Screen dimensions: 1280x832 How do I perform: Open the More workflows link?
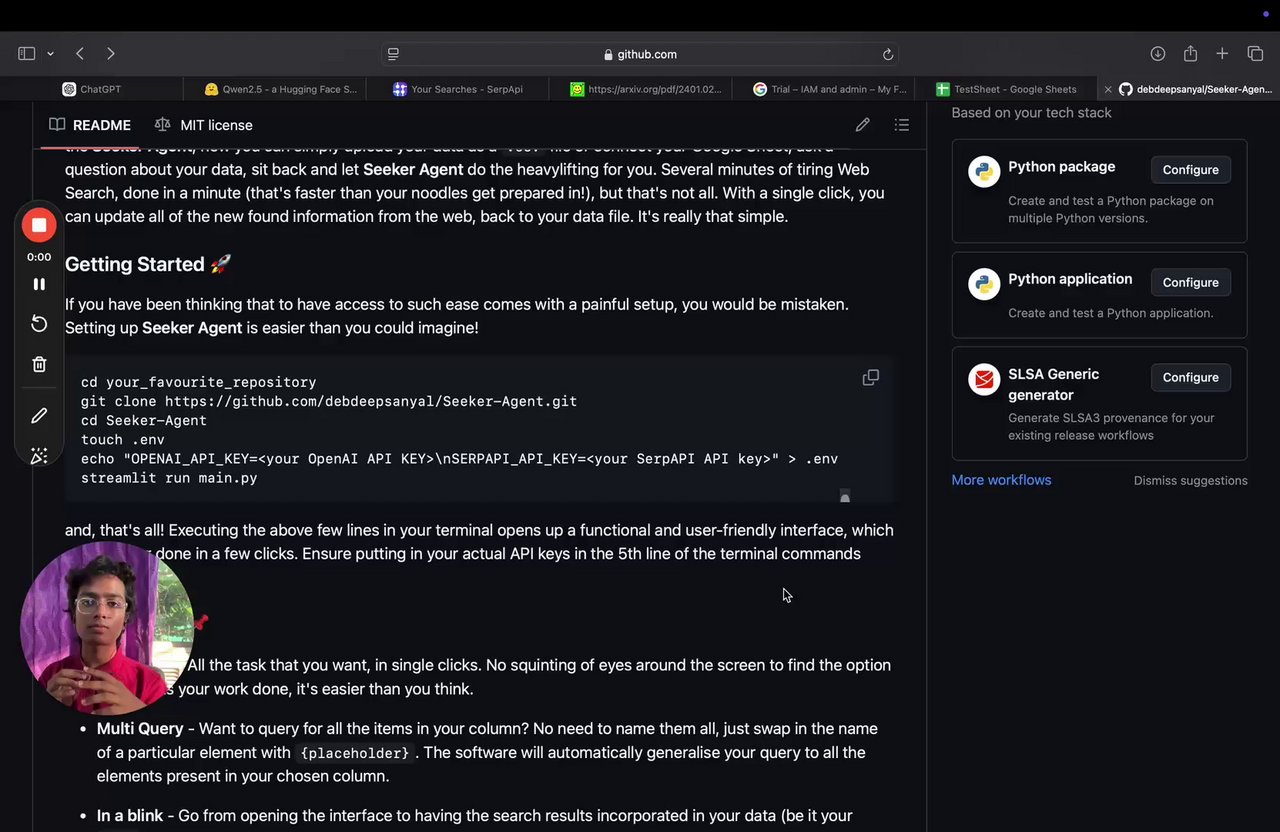1001,480
